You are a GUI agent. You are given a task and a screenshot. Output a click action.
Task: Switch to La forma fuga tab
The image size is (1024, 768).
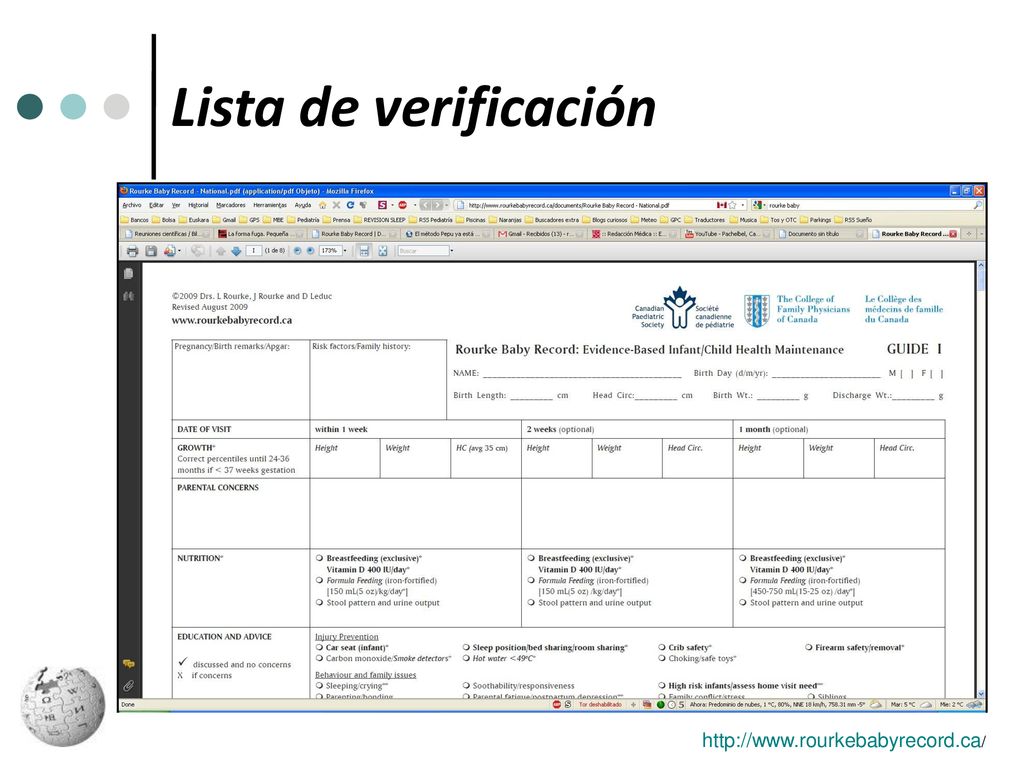click(261, 234)
